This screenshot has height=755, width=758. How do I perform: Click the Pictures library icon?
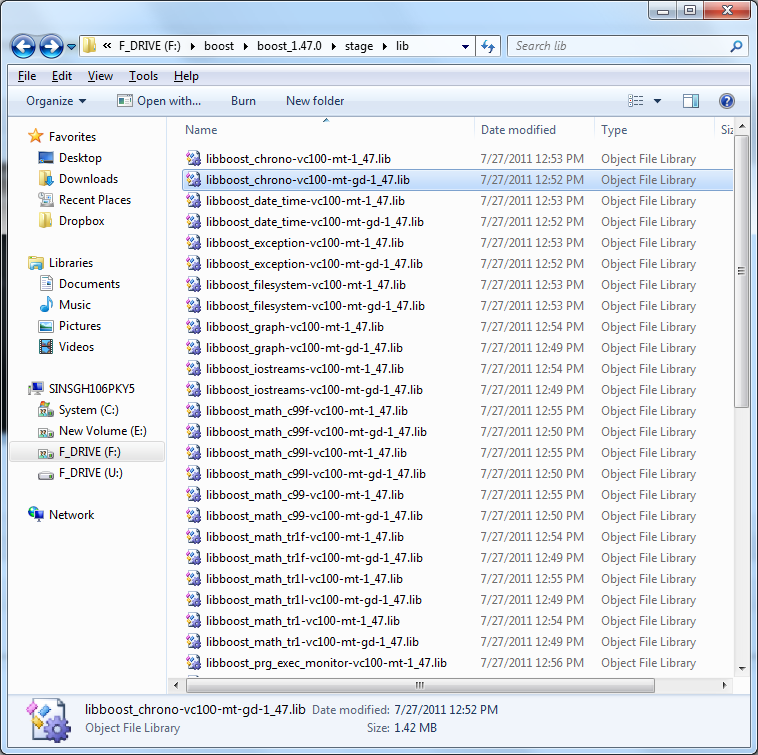tap(46, 326)
